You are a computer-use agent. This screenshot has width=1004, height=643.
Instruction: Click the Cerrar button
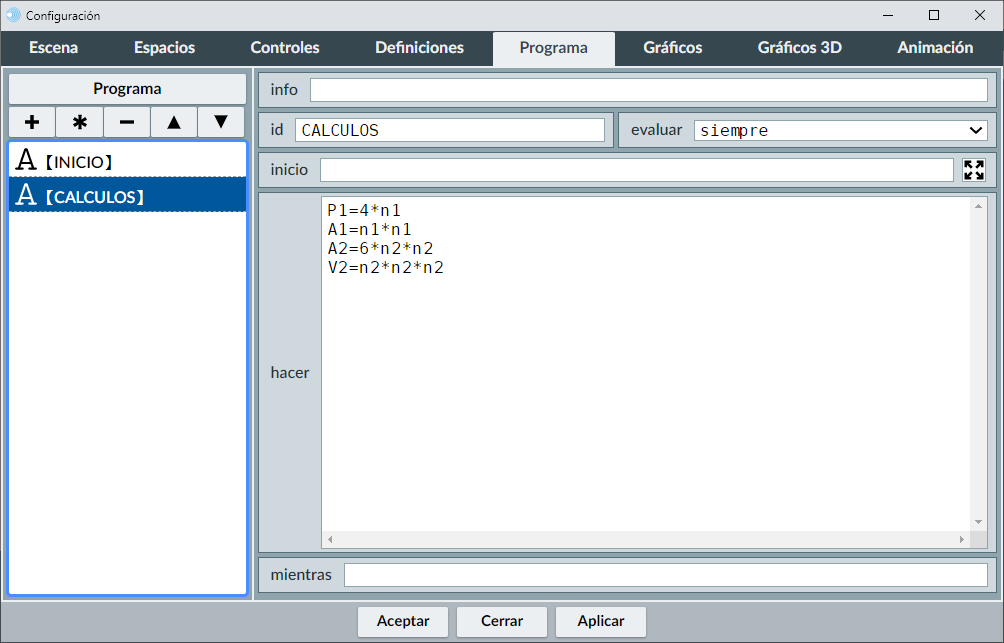(x=502, y=621)
